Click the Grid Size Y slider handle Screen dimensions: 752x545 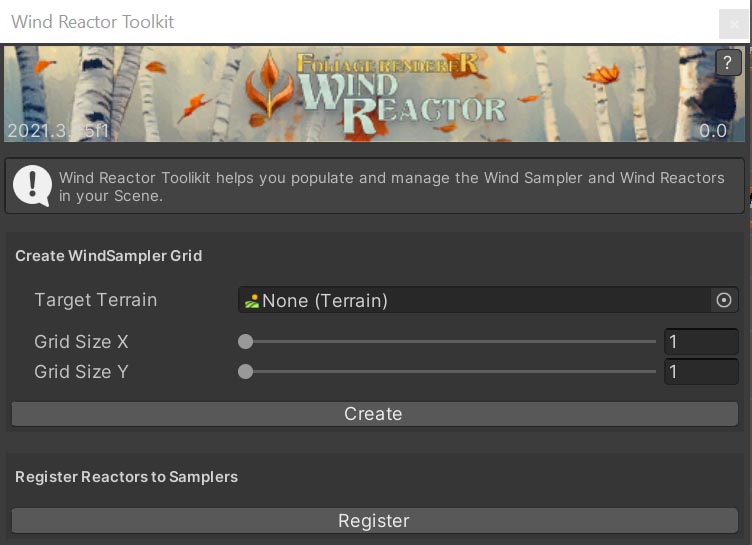click(x=245, y=372)
